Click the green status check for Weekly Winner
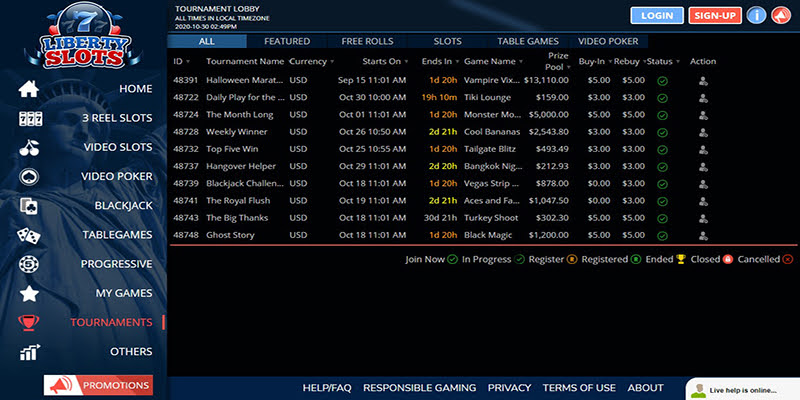 coord(662,133)
